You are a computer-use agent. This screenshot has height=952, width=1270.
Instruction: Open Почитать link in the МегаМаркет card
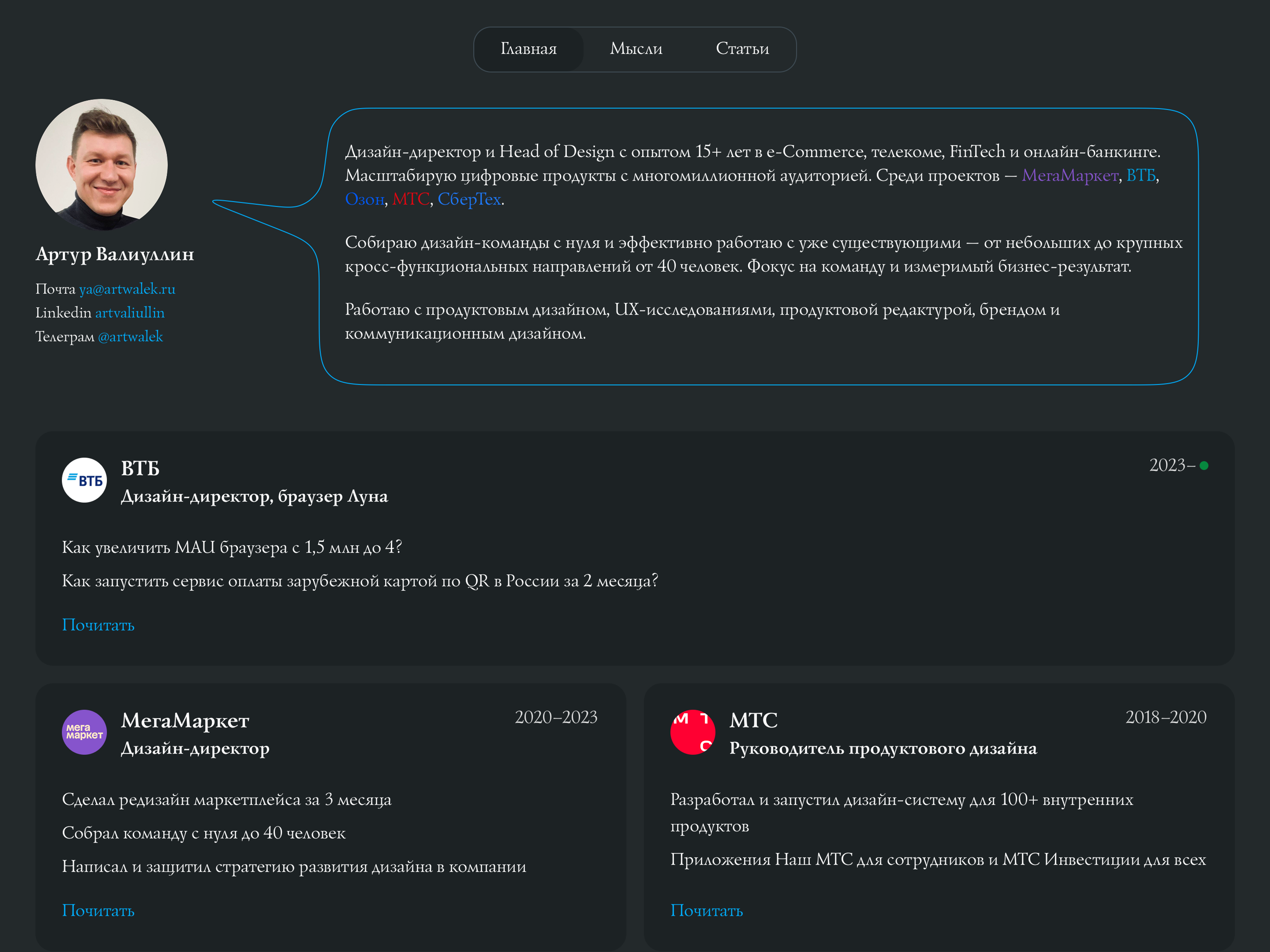tap(98, 911)
